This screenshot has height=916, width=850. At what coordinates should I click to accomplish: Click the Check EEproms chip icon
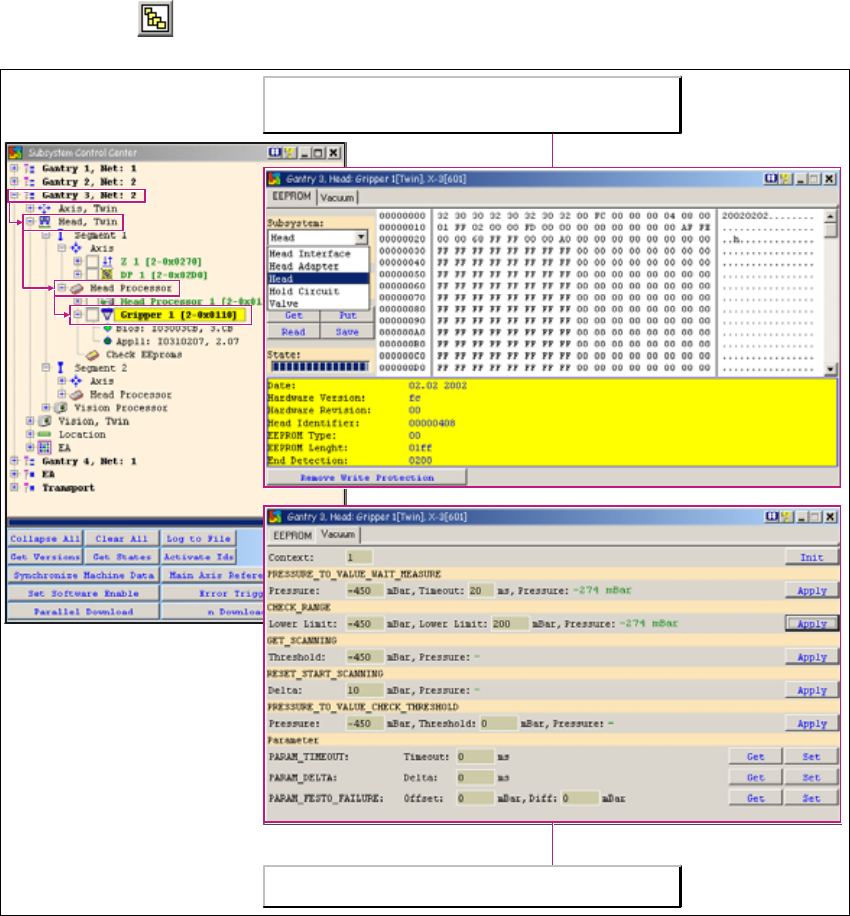pyautogui.click(x=93, y=354)
